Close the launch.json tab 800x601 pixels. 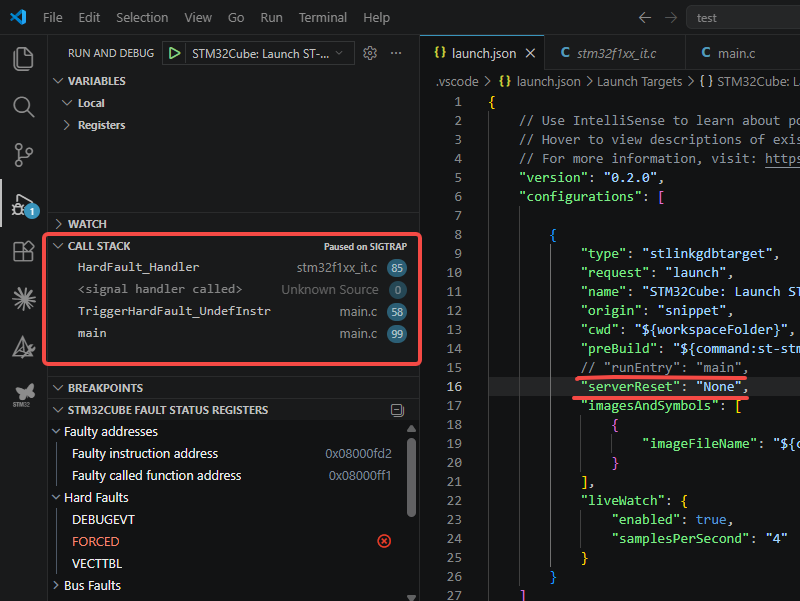(x=531, y=53)
